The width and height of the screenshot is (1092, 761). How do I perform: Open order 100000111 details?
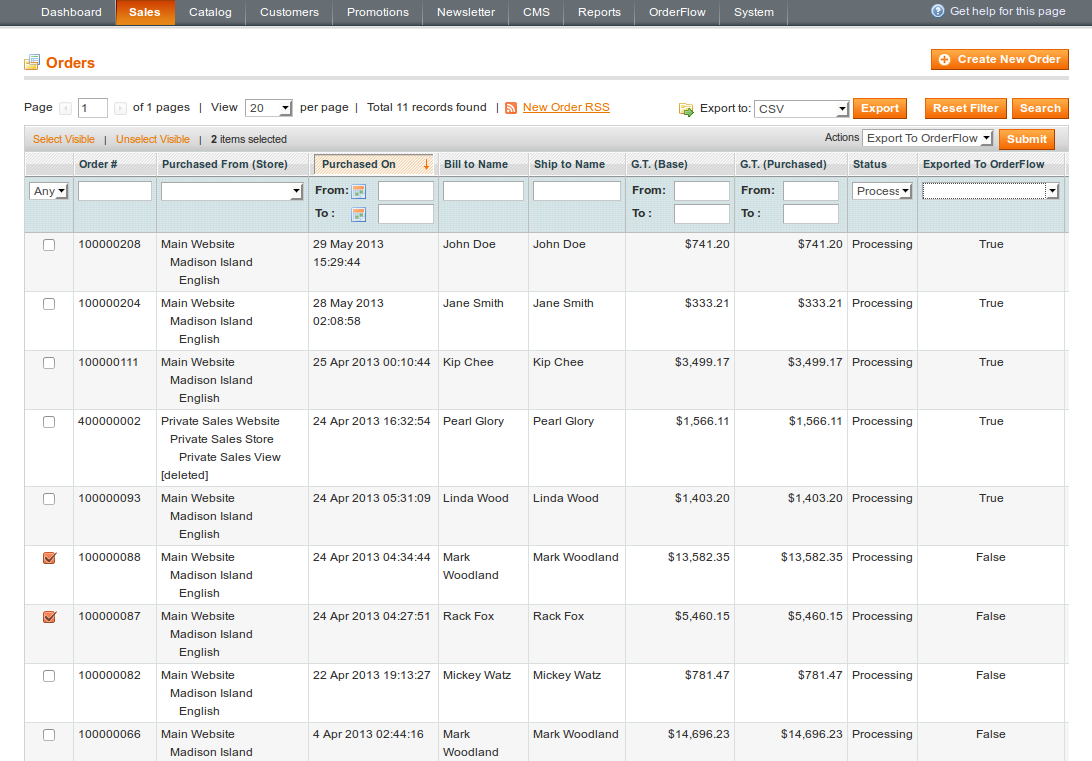108,362
